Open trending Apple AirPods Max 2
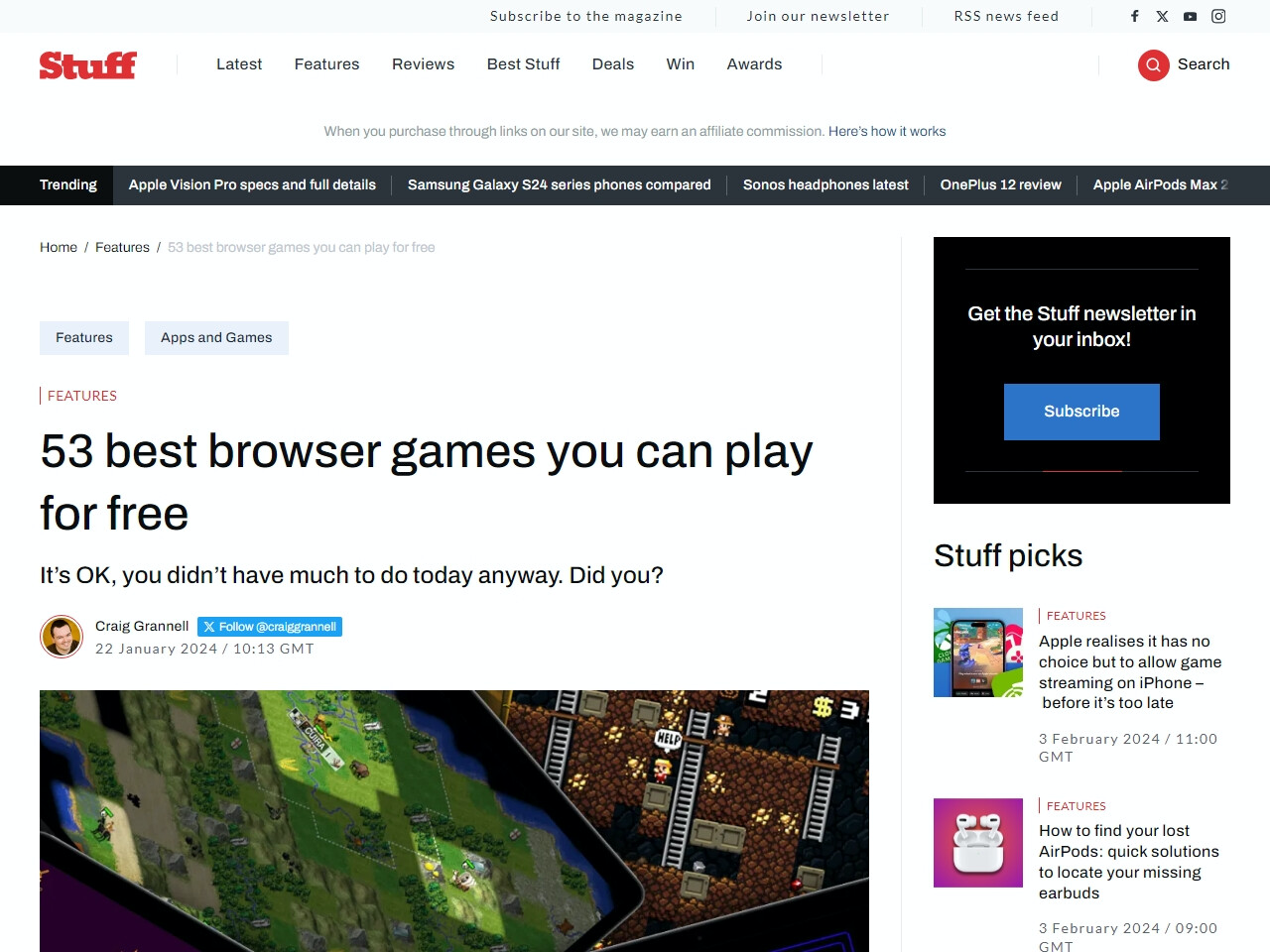The image size is (1270, 952). (1161, 184)
